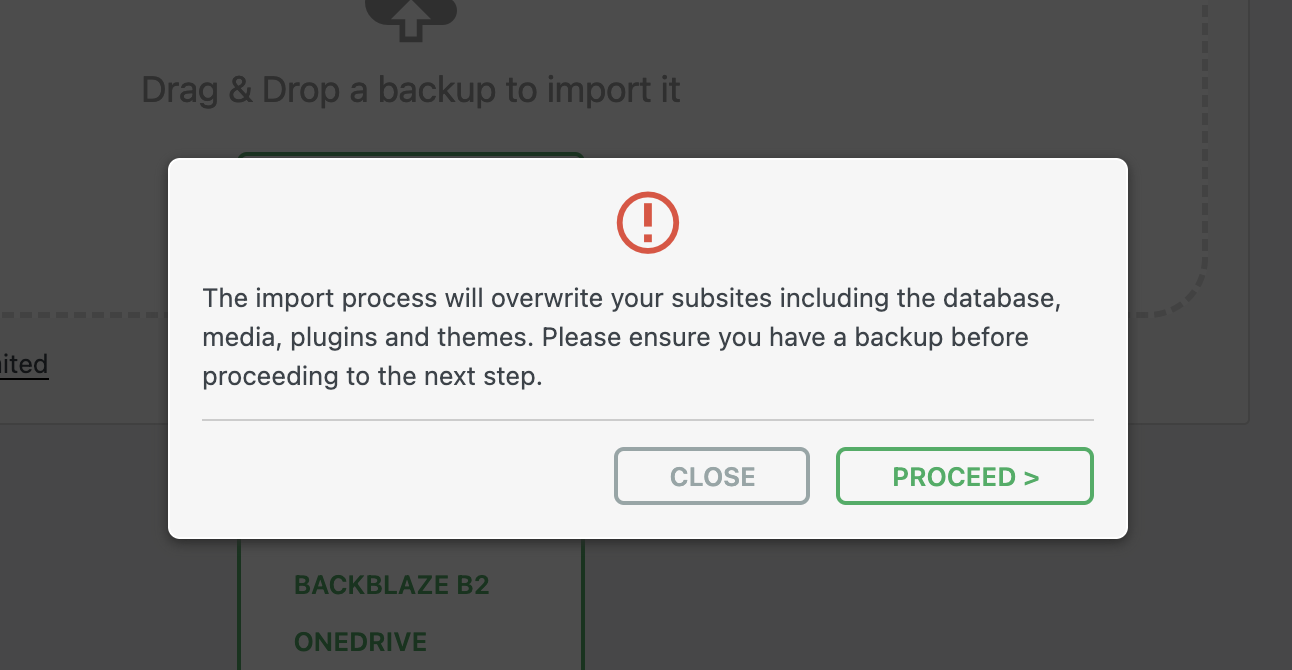Click the blank dialog area left of CLOSE

[400, 477]
